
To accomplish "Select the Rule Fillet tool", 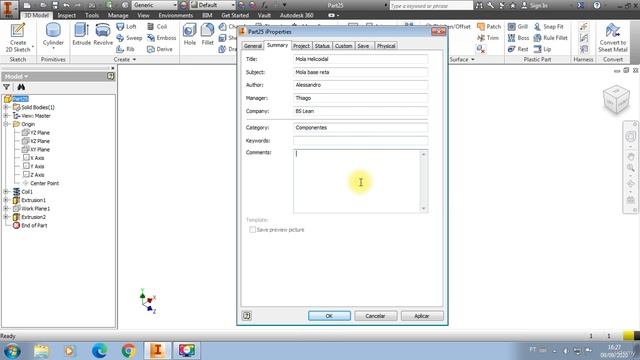I will (551, 38).
